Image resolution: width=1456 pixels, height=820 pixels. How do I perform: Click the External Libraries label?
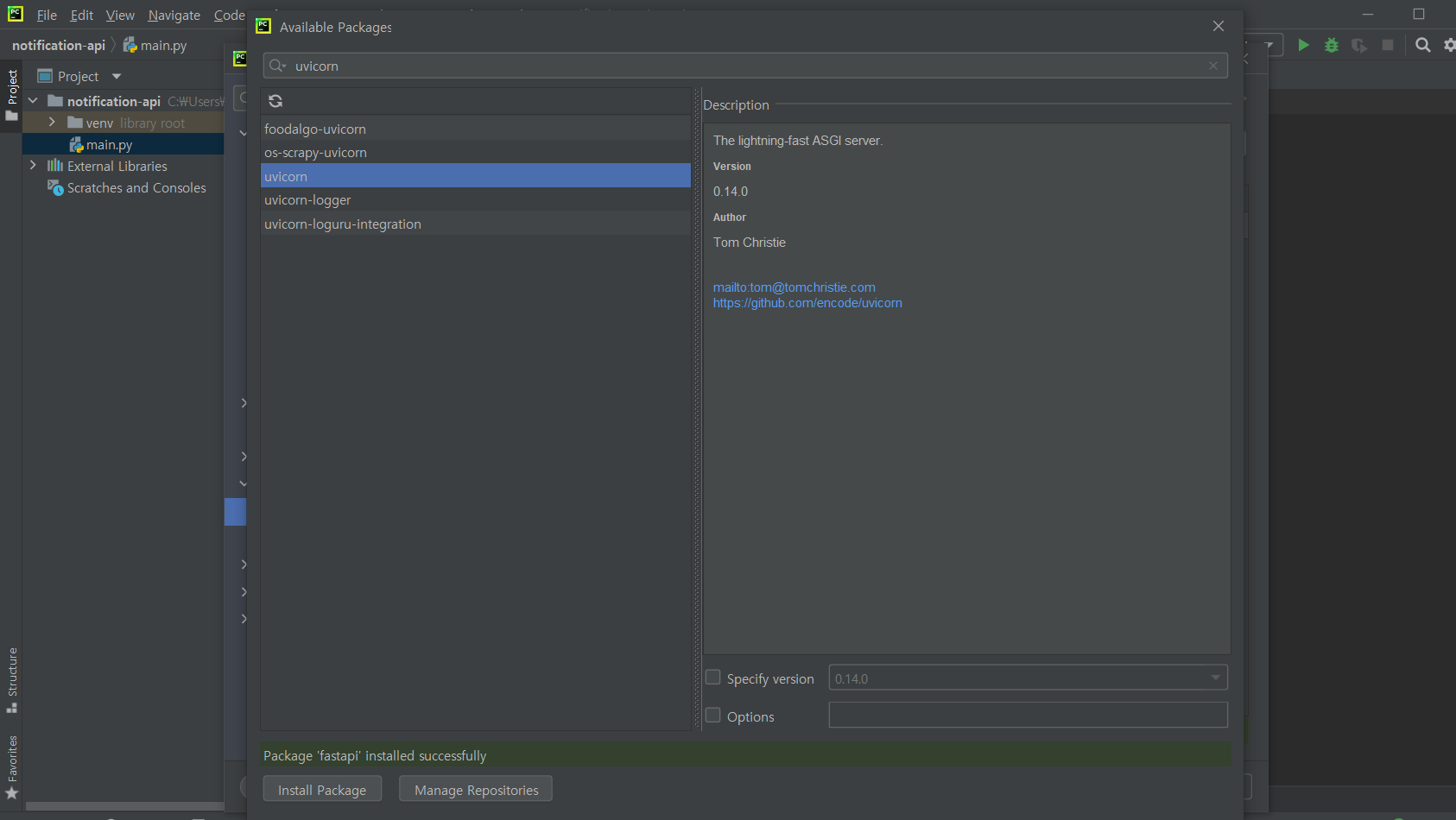(117, 166)
